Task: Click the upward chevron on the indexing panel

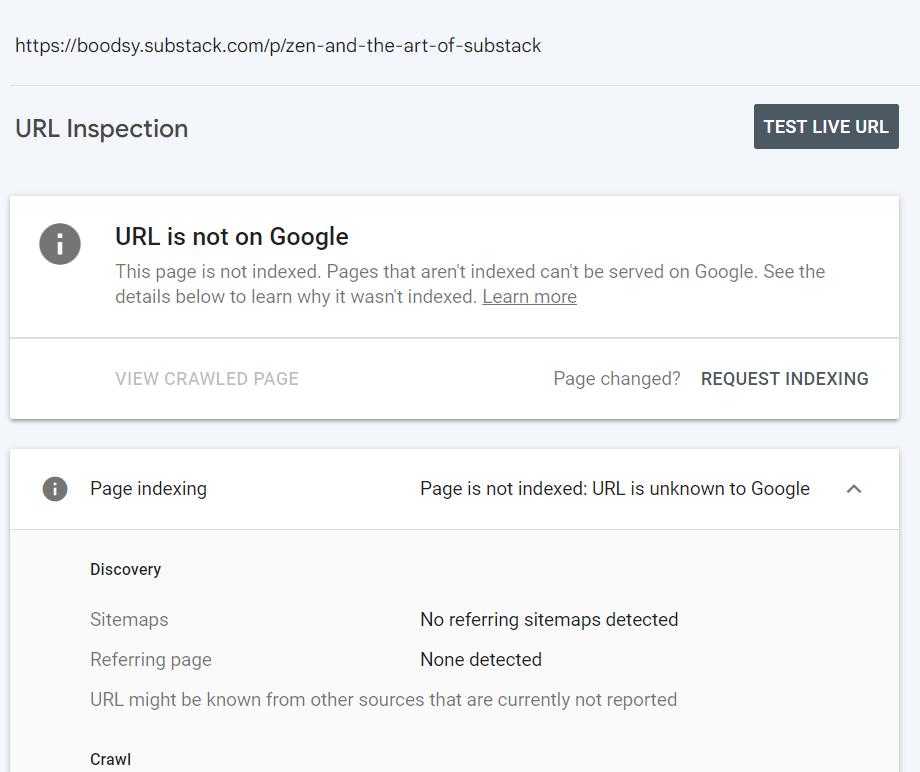Action: pyautogui.click(x=855, y=489)
